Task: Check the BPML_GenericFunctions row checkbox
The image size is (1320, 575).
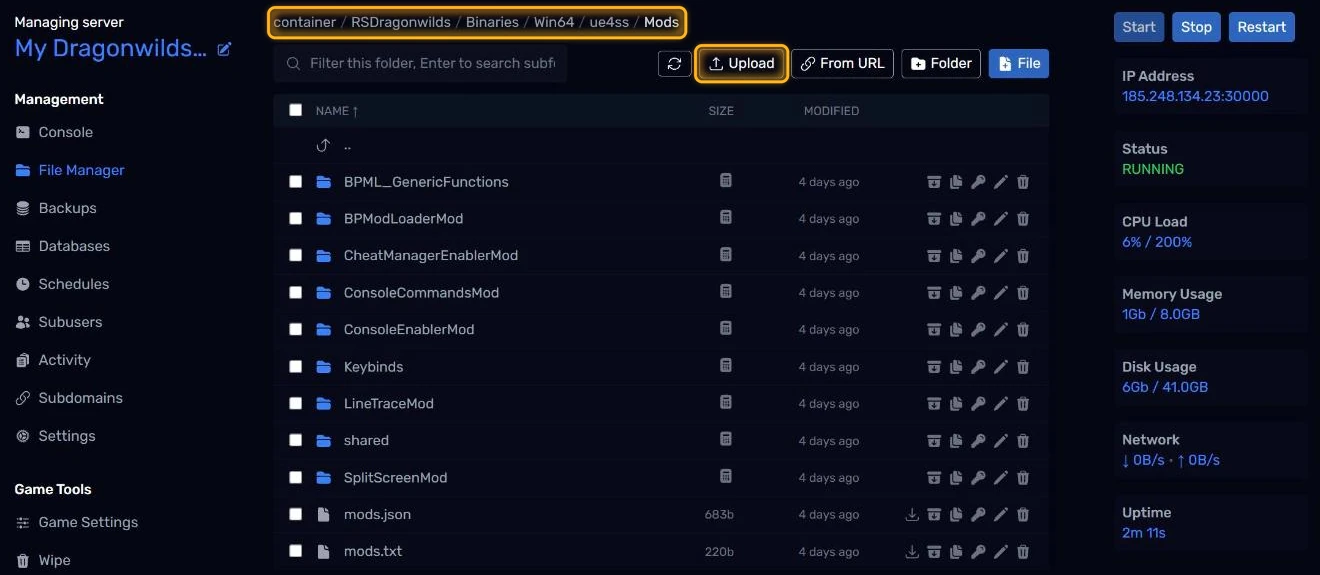Action: (x=295, y=181)
